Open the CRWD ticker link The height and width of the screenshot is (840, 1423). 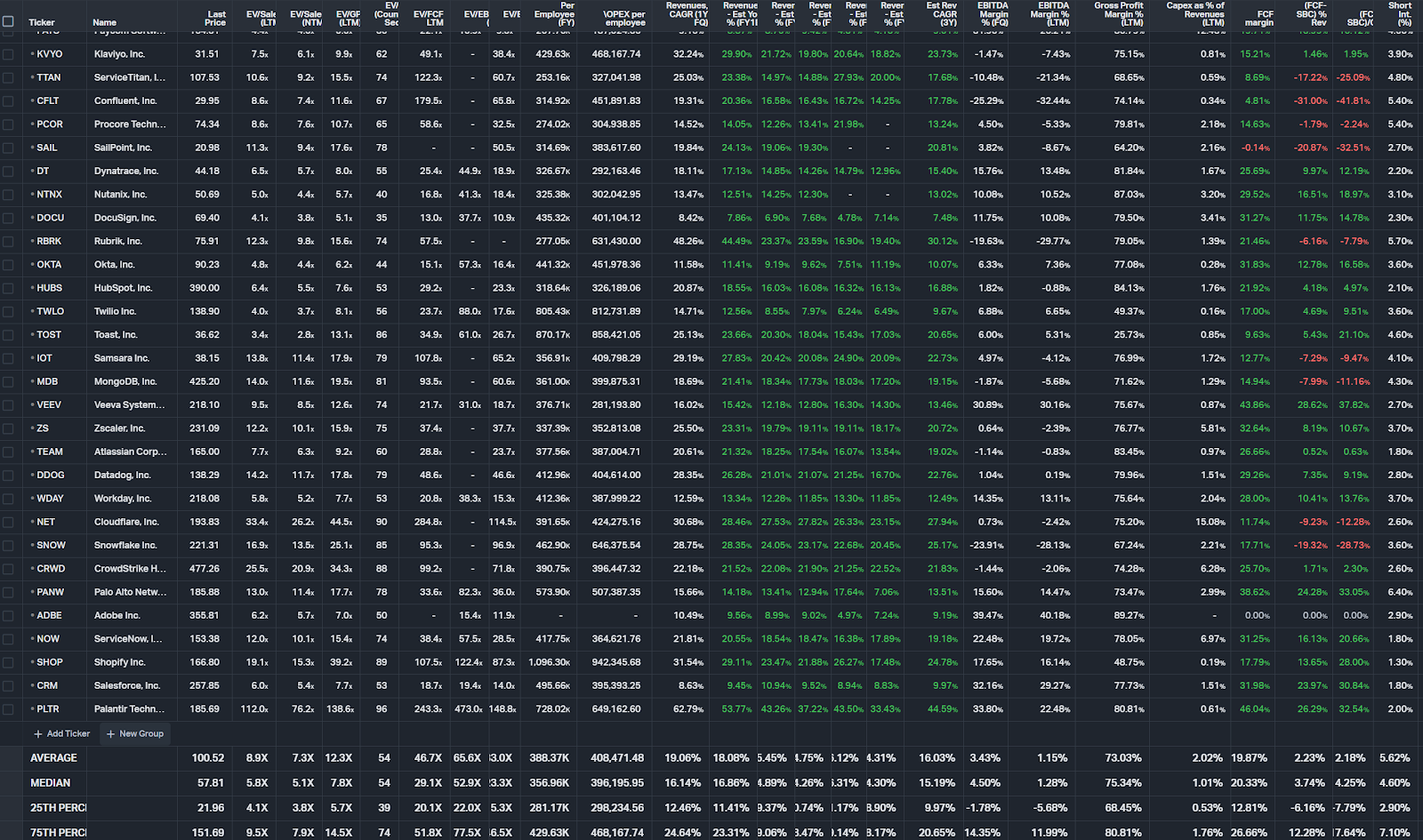(x=51, y=569)
